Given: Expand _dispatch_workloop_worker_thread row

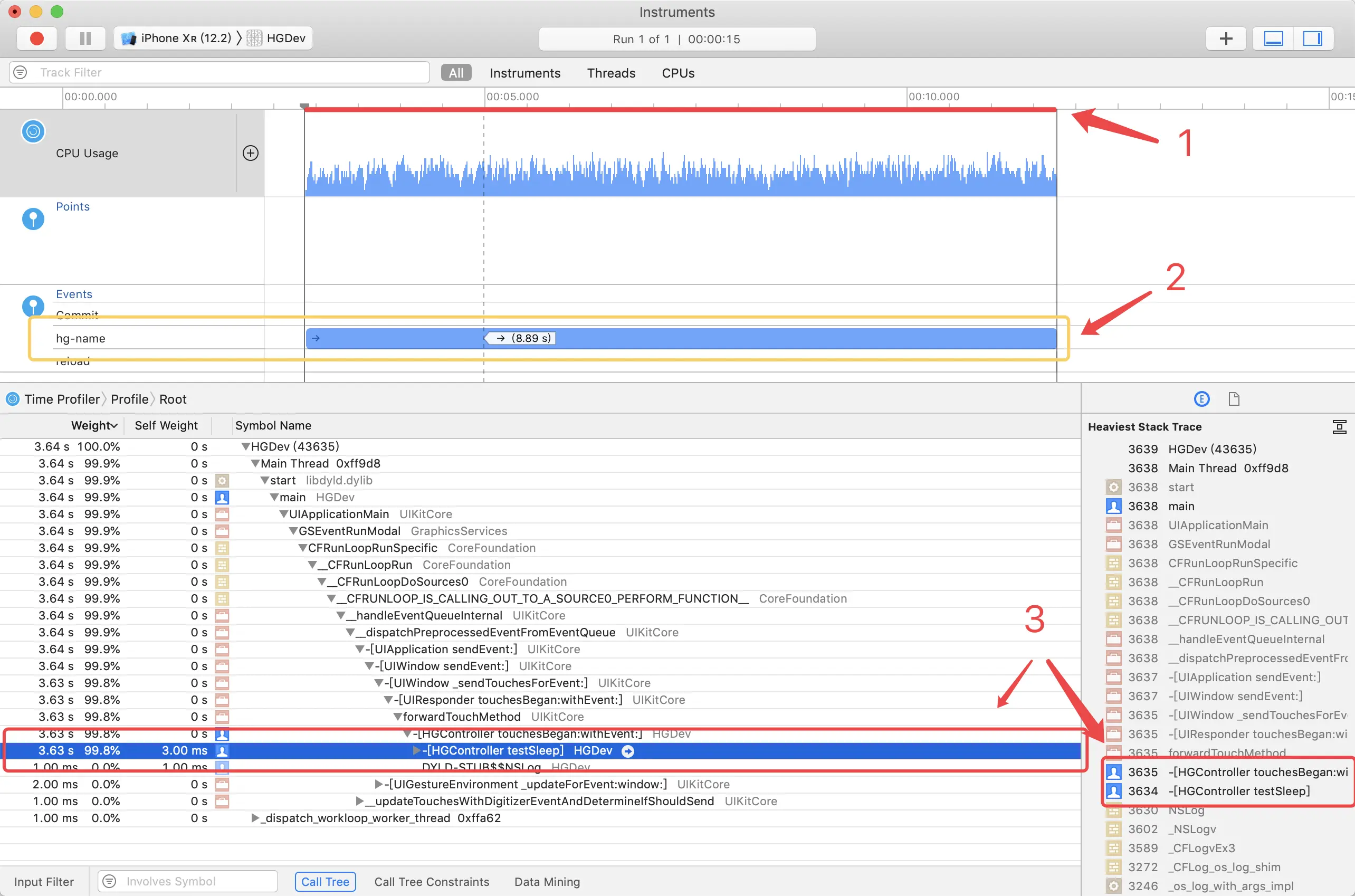Looking at the screenshot, I should click(x=255, y=818).
